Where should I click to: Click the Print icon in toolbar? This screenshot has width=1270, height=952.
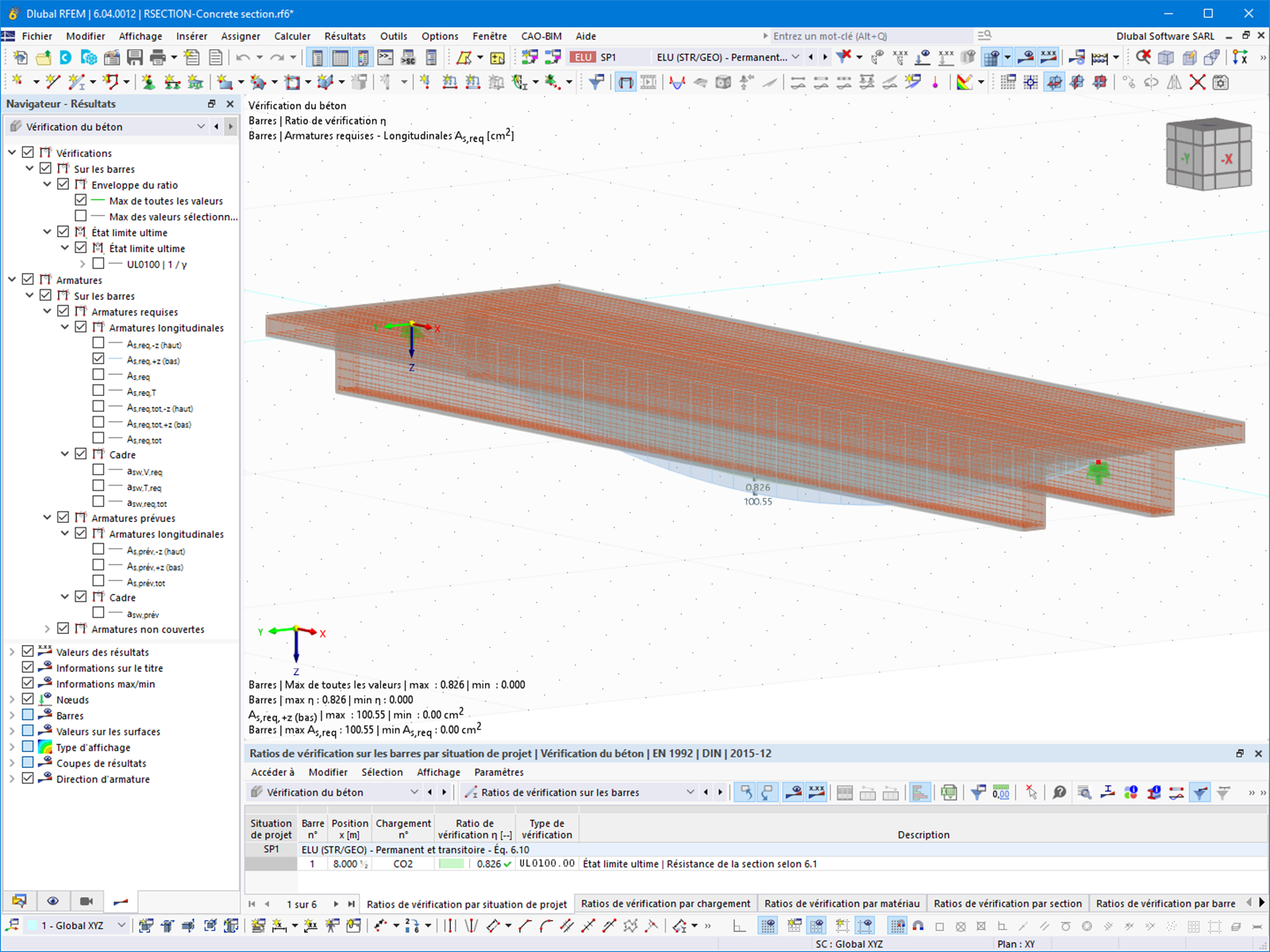point(158,57)
